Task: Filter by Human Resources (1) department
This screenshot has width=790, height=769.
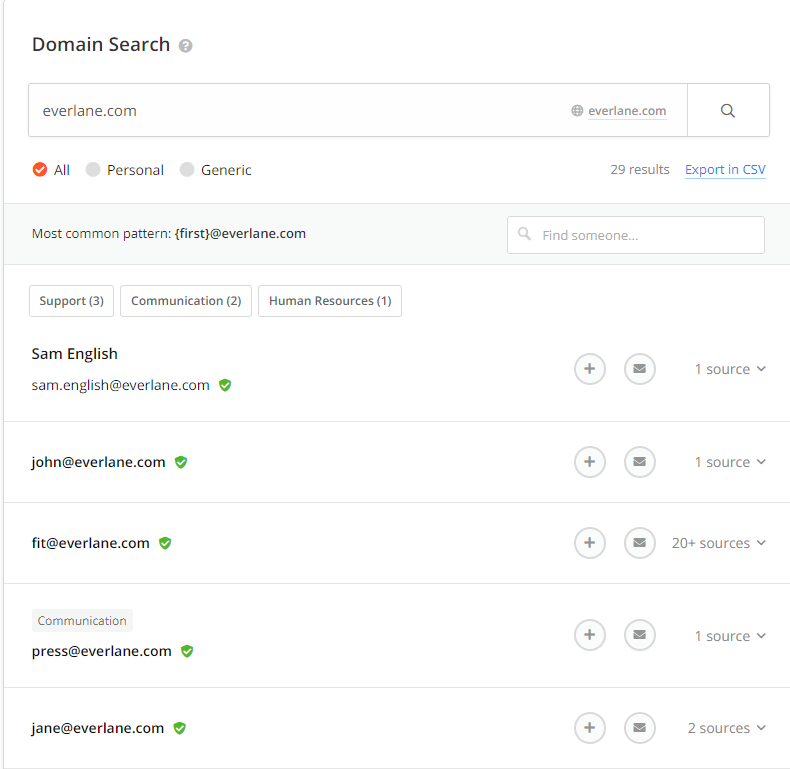Action: 330,301
